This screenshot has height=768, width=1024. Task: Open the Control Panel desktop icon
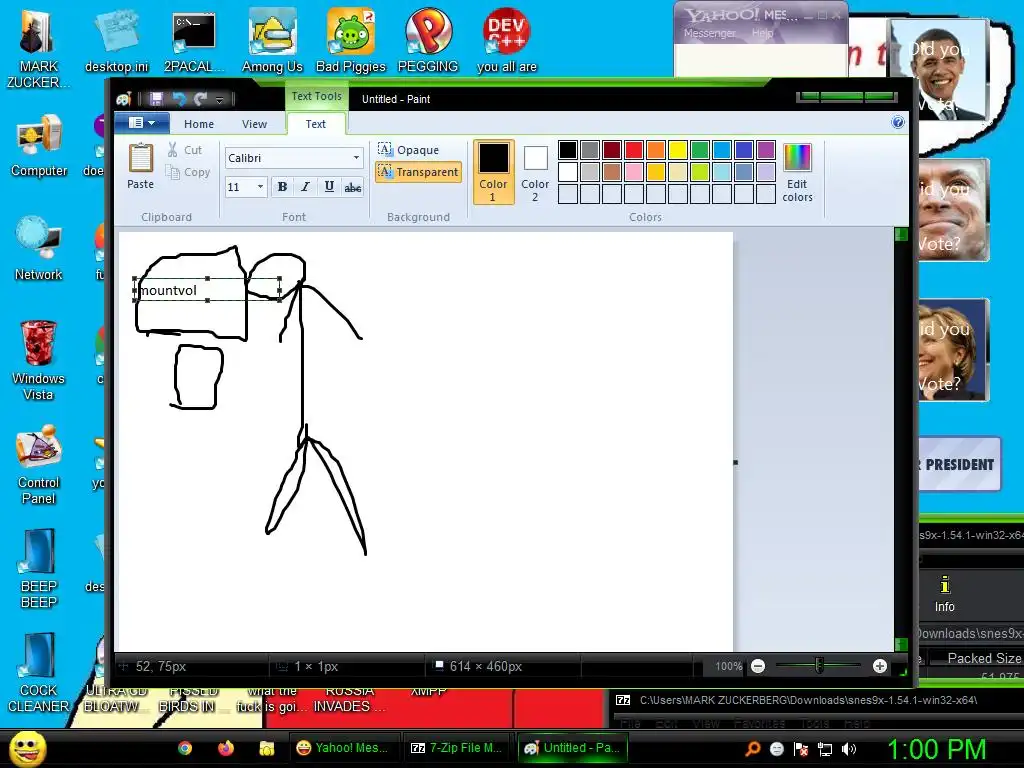(39, 465)
